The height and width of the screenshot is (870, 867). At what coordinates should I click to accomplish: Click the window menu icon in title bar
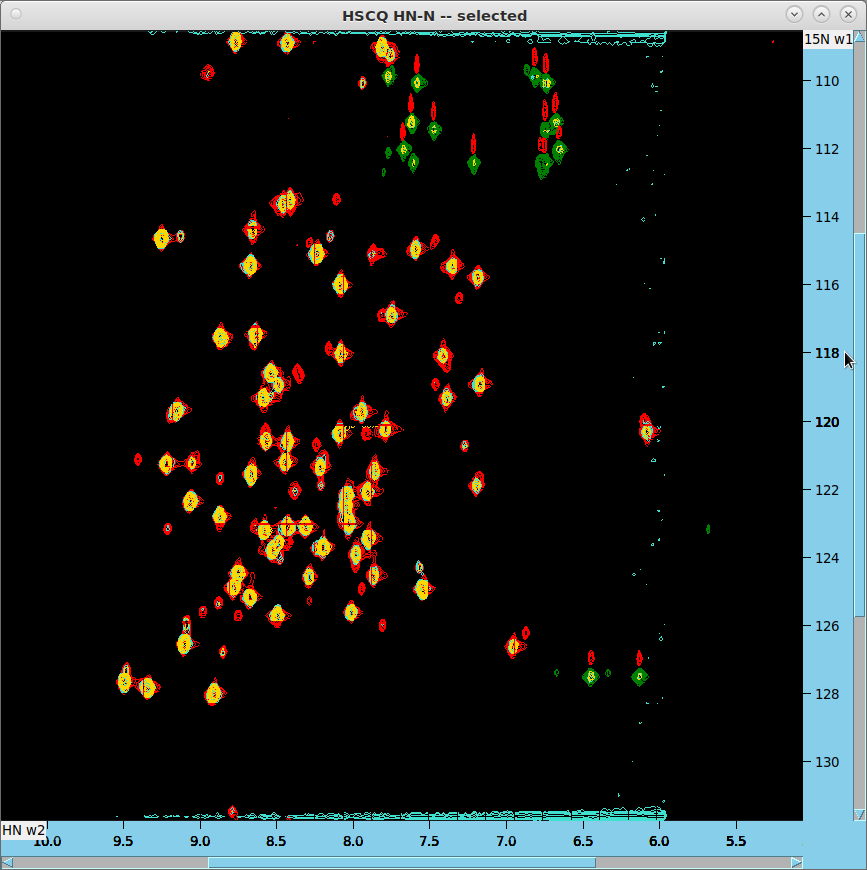click(15, 14)
